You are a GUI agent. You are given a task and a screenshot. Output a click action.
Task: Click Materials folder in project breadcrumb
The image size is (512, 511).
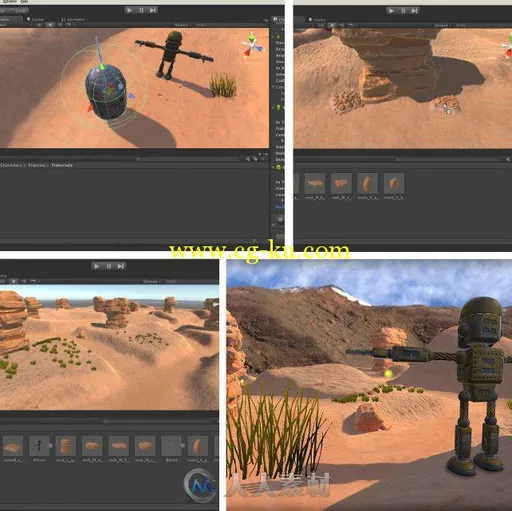click(x=62, y=165)
